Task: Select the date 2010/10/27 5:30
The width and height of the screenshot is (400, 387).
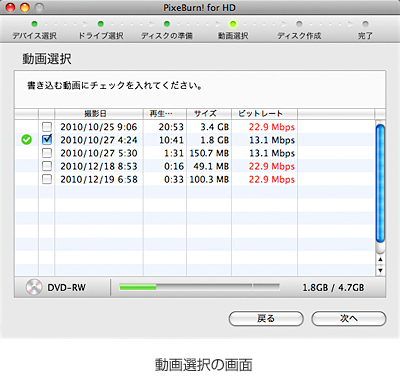Action: pyautogui.click(x=99, y=153)
